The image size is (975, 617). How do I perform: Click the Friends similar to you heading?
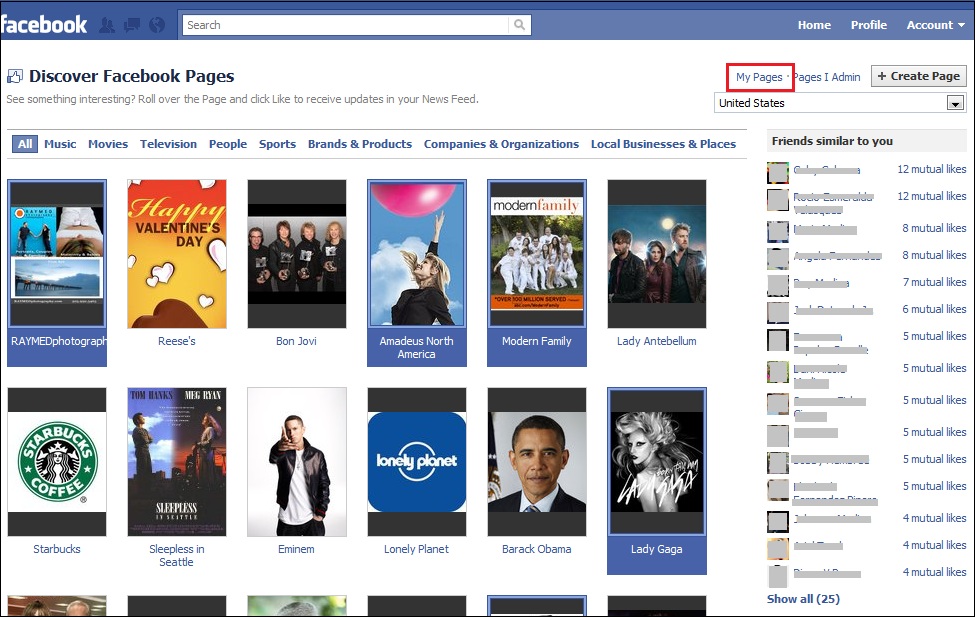tap(832, 141)
